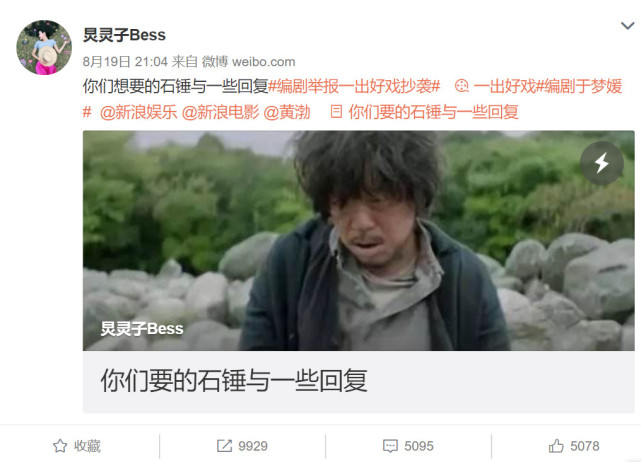This screenshot has width=641, height=462.
Task: Visit @新浪娱乐 mention
Action: (138, 112)
